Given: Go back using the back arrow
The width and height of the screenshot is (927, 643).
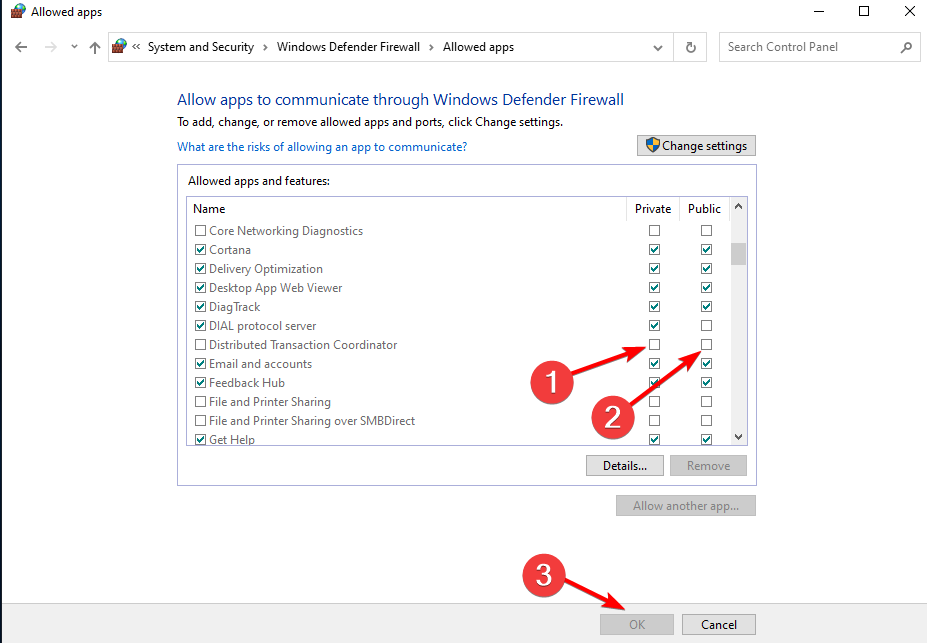Looking at the screenshot, I should tap(21, 47).
